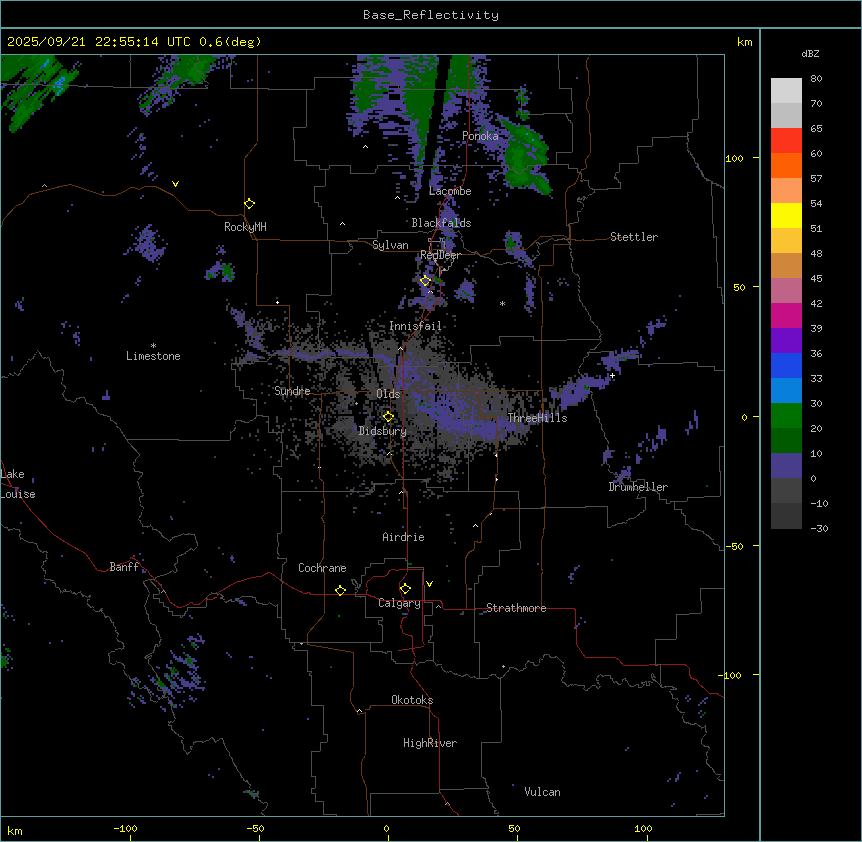Select the magenta 39-42 dBZ legend swatch
This screenshot has width=862, height=842.
(786, 315)
